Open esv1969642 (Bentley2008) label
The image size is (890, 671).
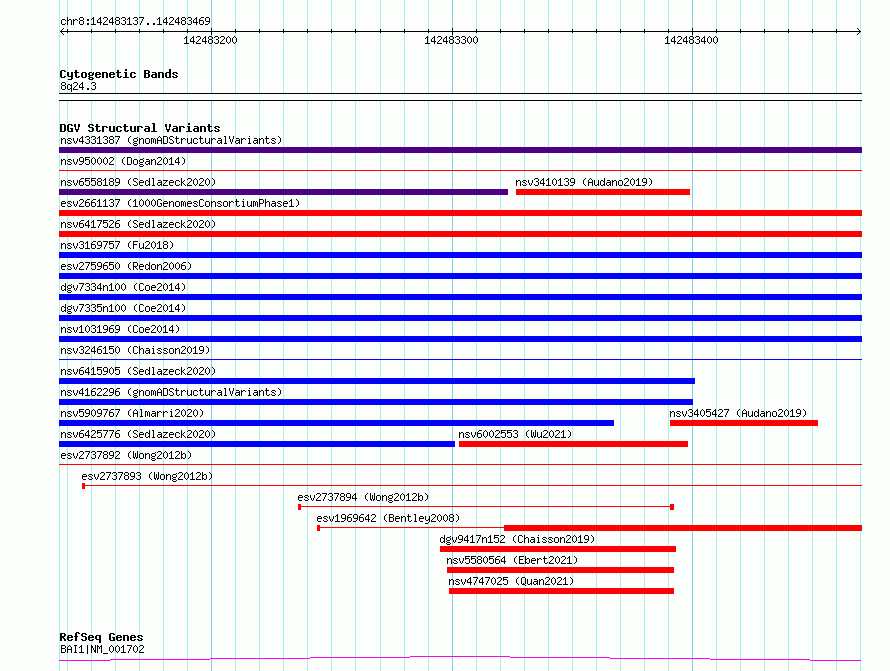click(388, 518)
